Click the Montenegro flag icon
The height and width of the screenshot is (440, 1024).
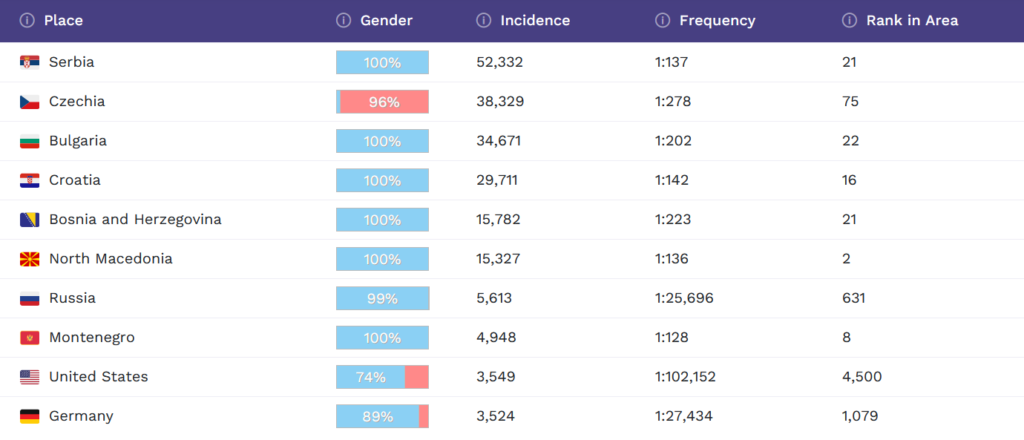click(29, 338)
